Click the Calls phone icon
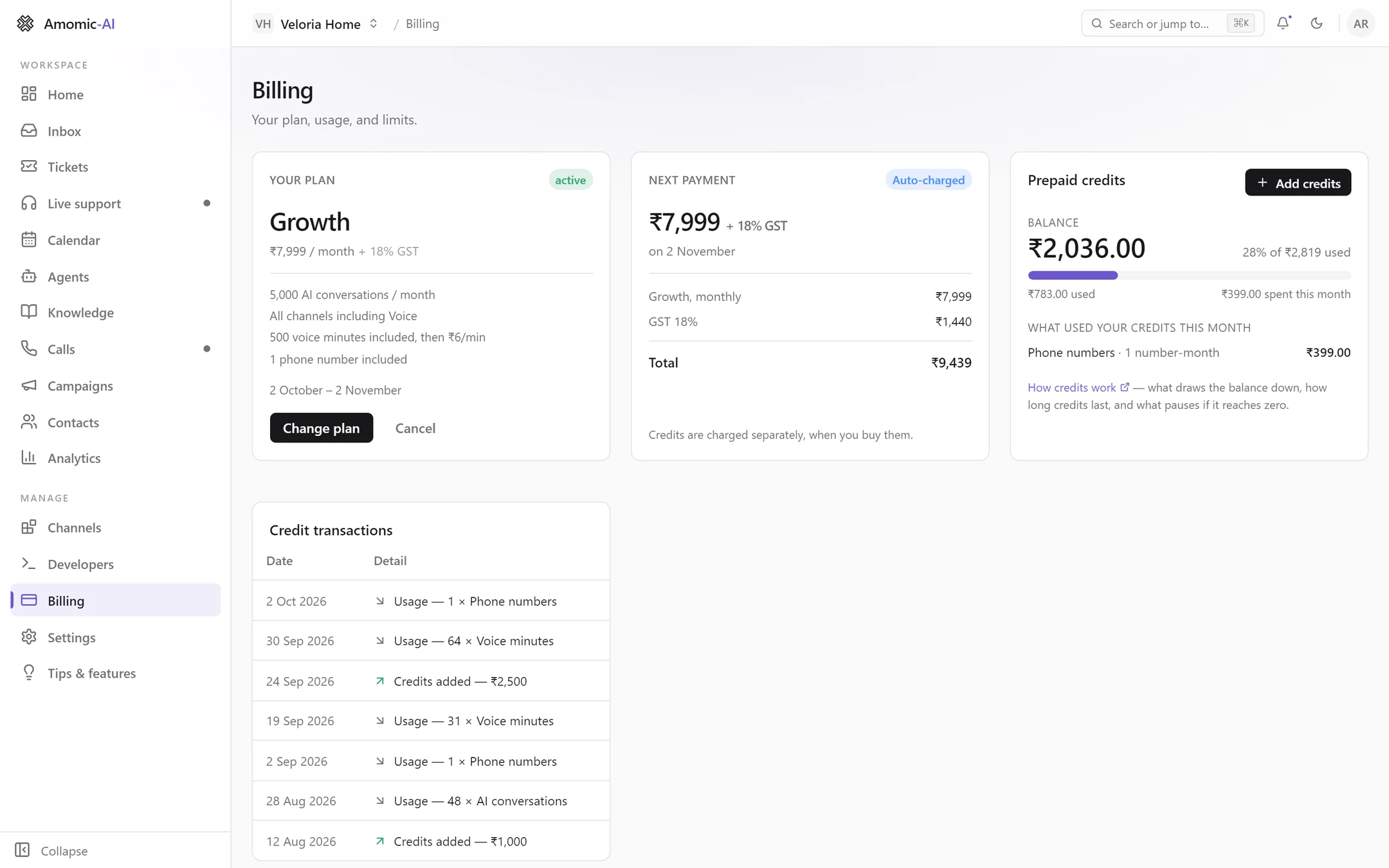 tap(29, 348)
